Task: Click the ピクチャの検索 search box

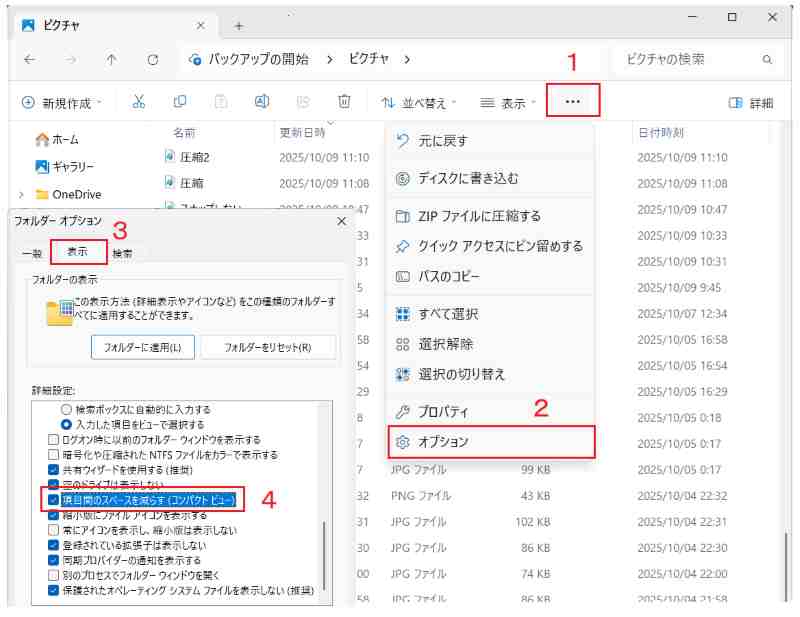Action: pyautogui.click(x=699, y=60)
